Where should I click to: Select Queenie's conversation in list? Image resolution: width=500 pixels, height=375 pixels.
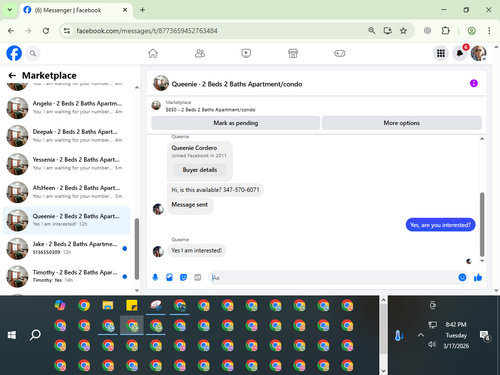67,220
